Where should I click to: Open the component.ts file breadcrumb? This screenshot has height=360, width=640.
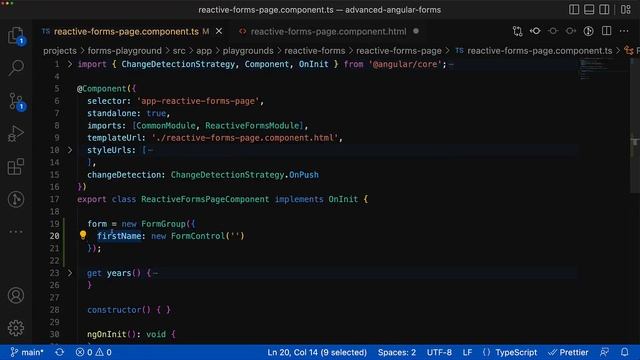click(534, 51)
